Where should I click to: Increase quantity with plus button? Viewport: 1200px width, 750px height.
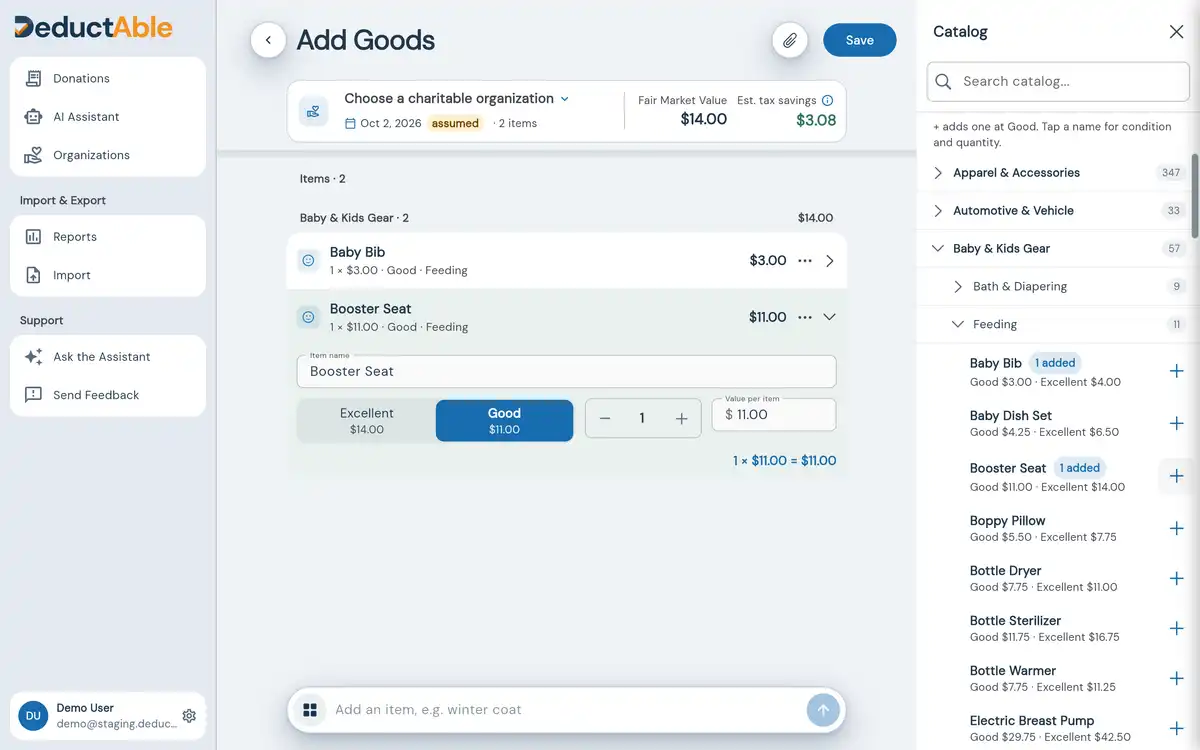[x=682, y=419]
